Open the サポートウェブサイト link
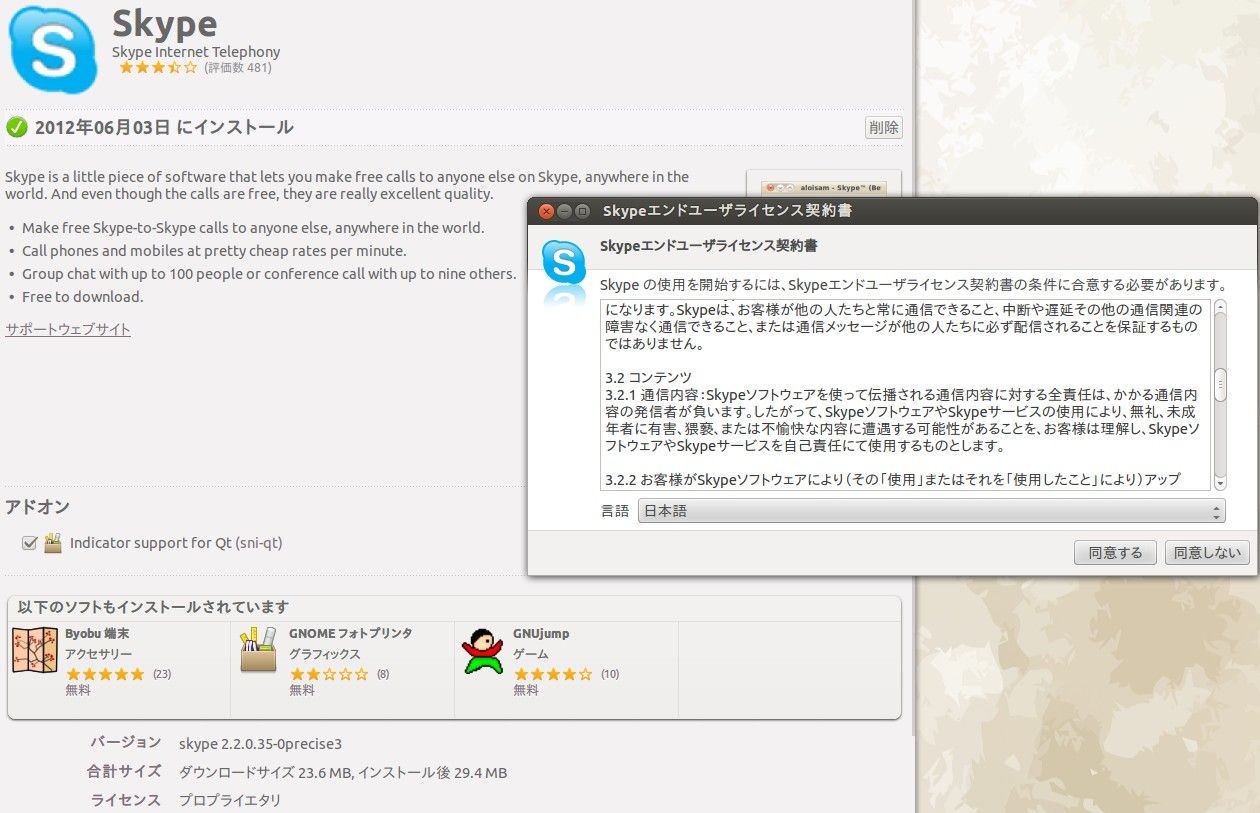 coord(68,329)
